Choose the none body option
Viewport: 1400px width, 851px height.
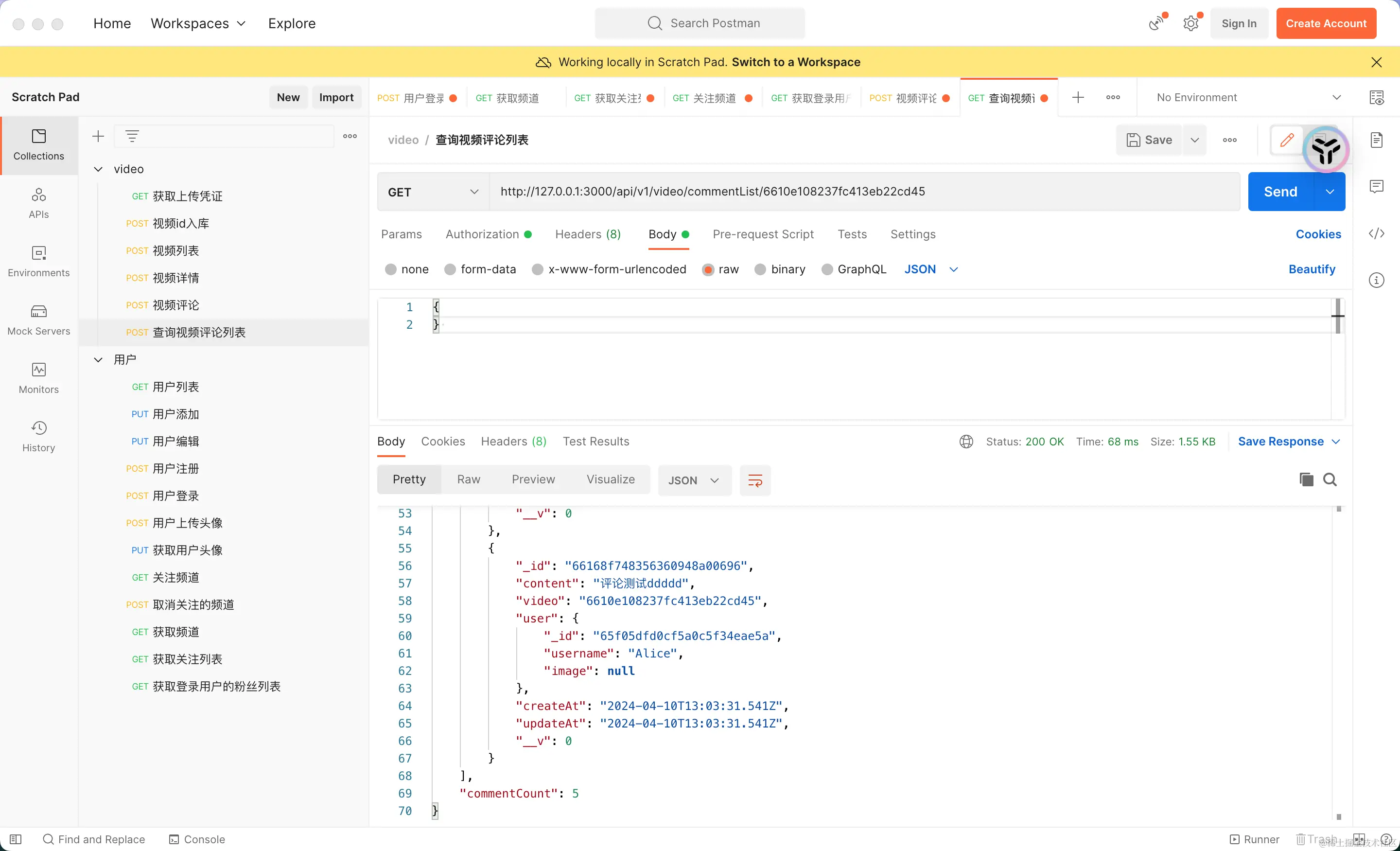coord(390,269)
